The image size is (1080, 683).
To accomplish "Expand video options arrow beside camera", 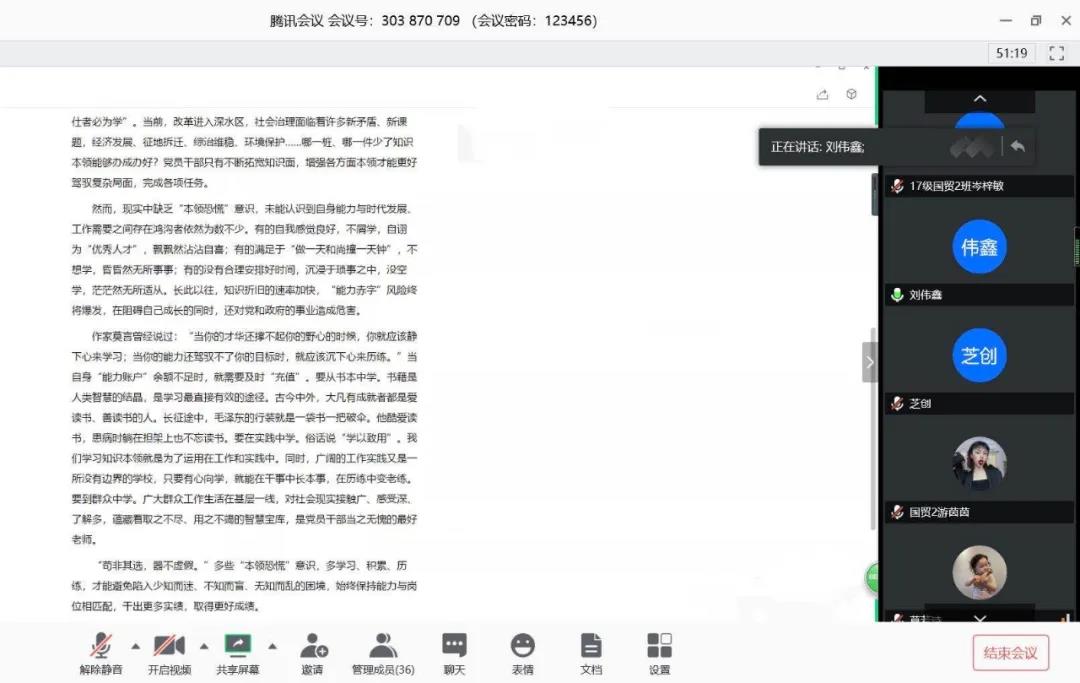I will point(204,645).
